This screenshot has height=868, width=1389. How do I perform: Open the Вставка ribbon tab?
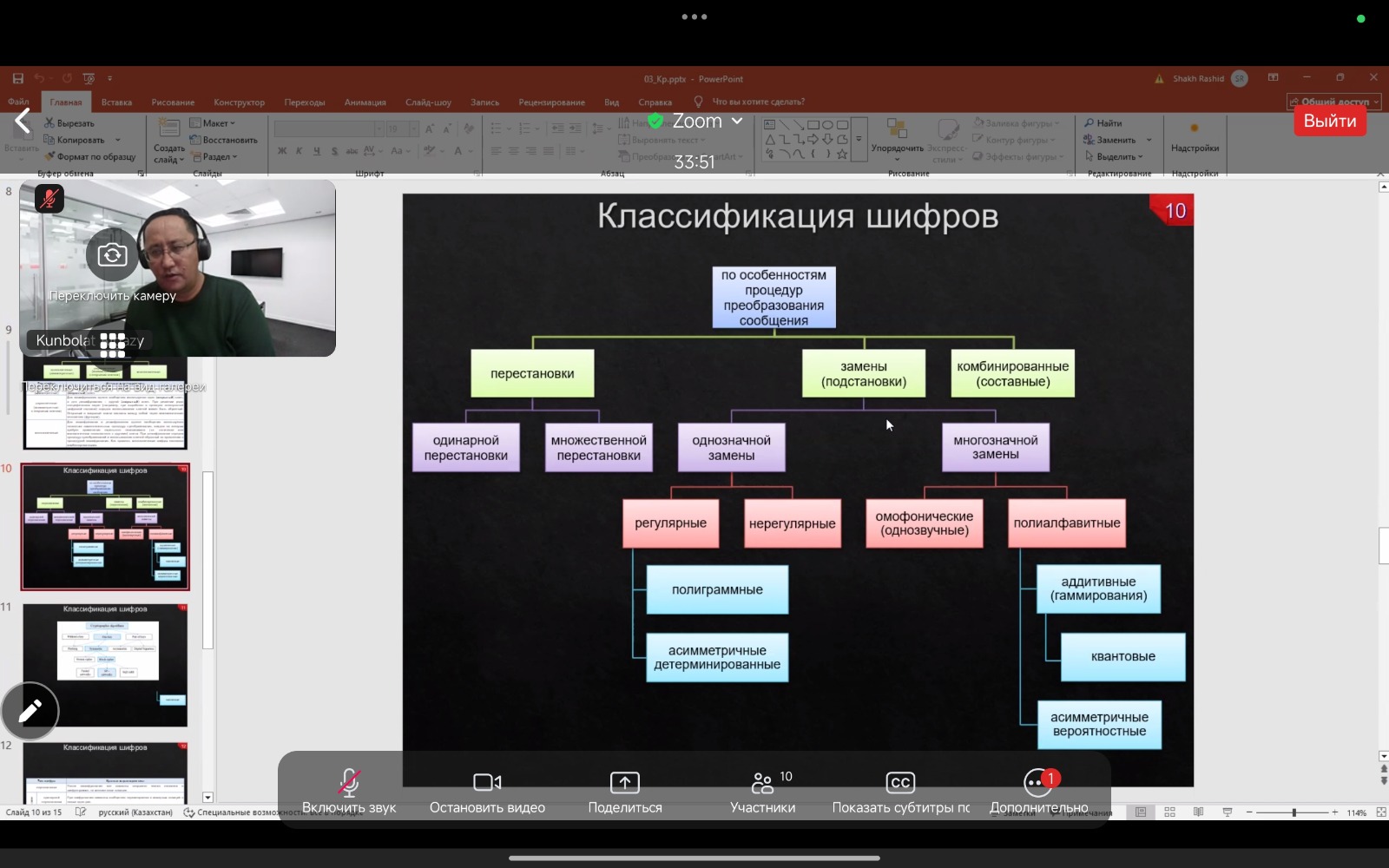point(116,102)
